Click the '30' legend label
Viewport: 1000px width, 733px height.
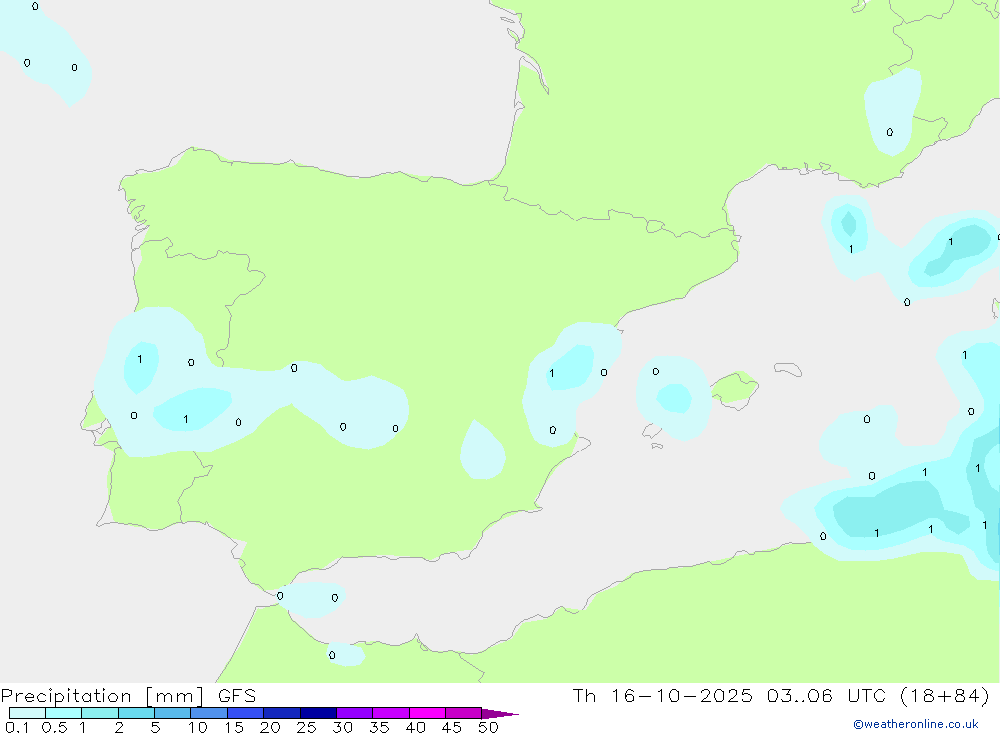click(x=342, y=727)
